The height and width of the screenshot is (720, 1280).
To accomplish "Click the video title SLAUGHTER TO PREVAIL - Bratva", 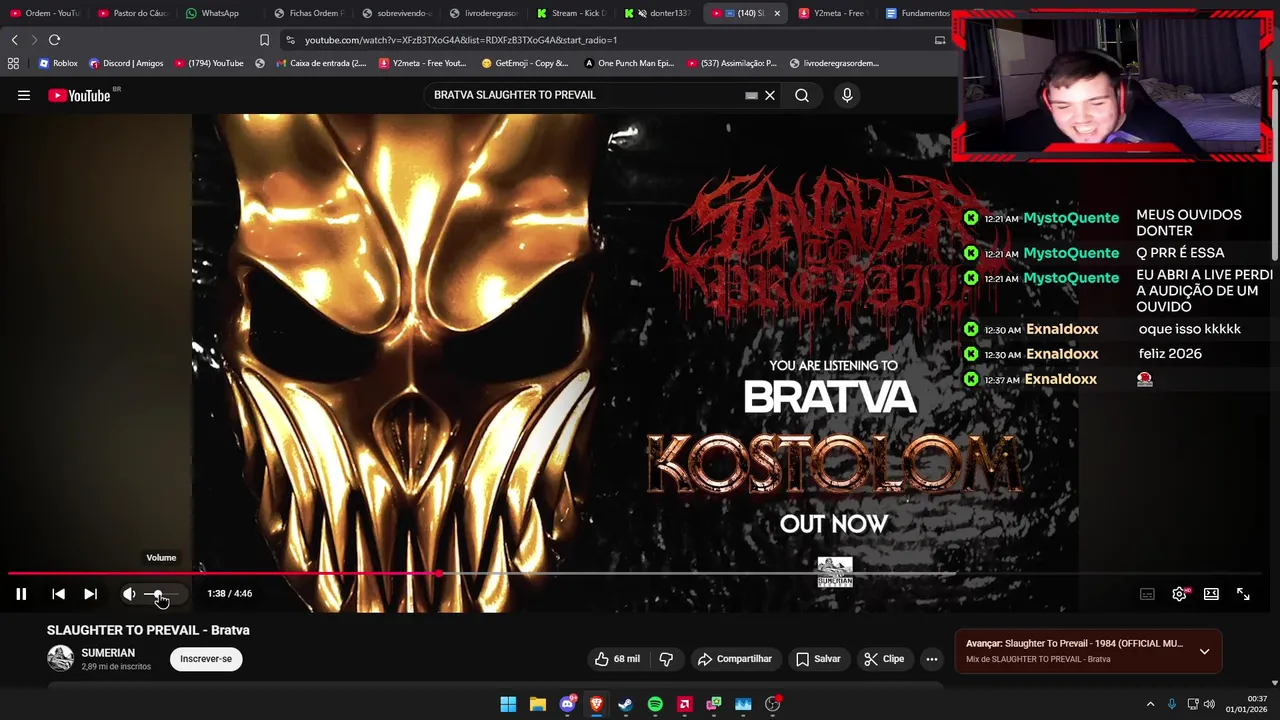I will 148,630.
